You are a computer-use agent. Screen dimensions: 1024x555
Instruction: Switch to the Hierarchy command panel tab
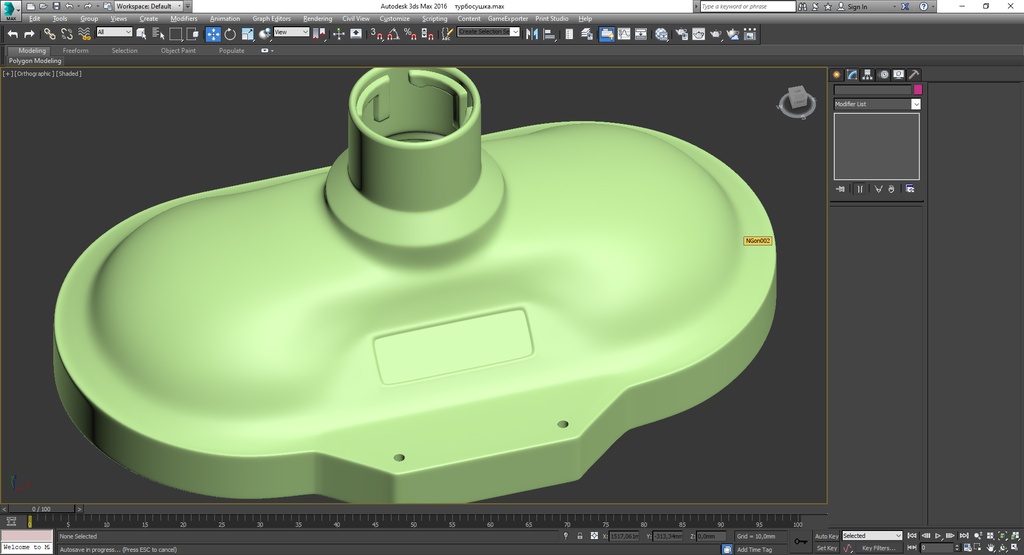[867, 74]
